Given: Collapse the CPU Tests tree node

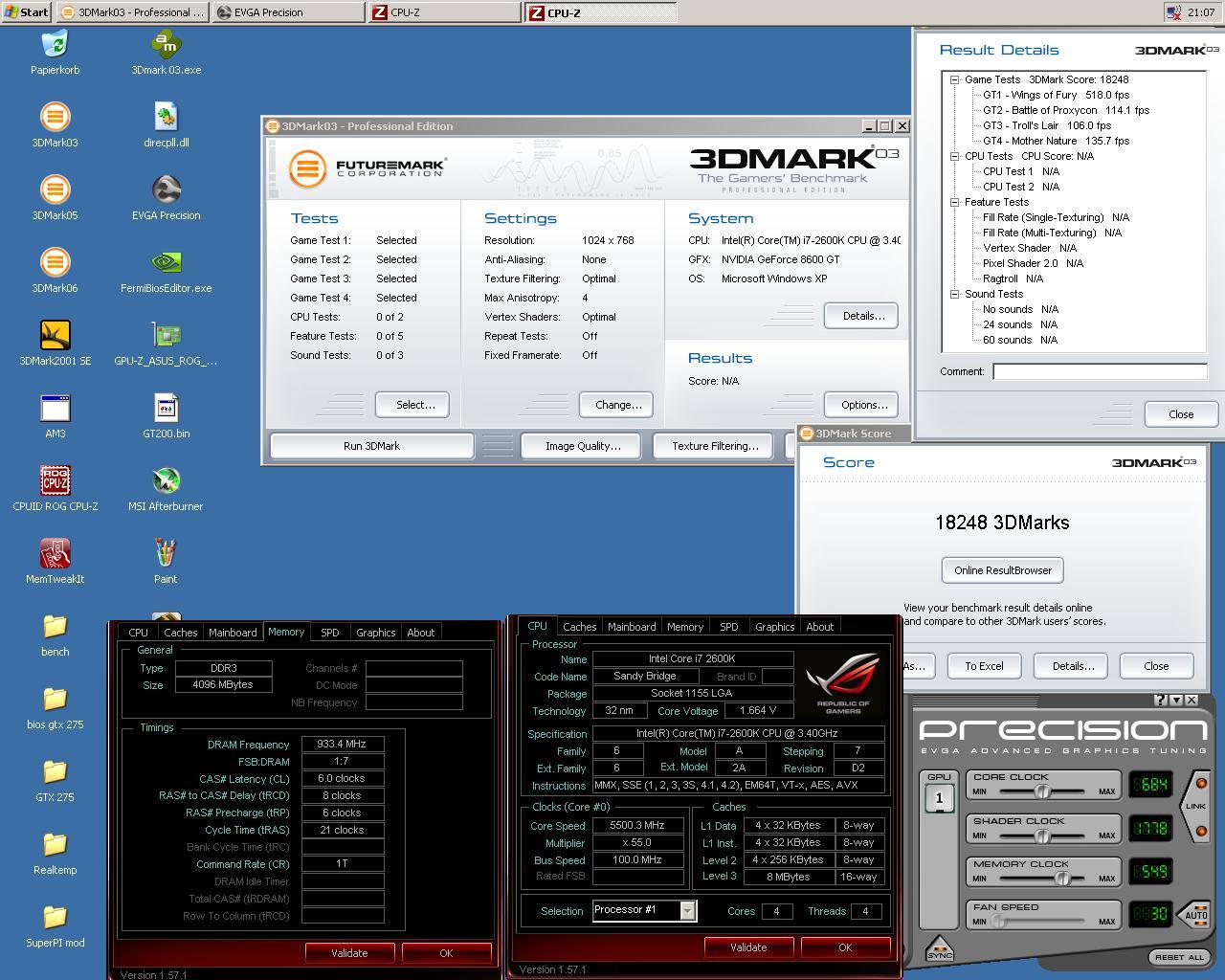Looking at the screenshot, I should [x=954, y=156].
